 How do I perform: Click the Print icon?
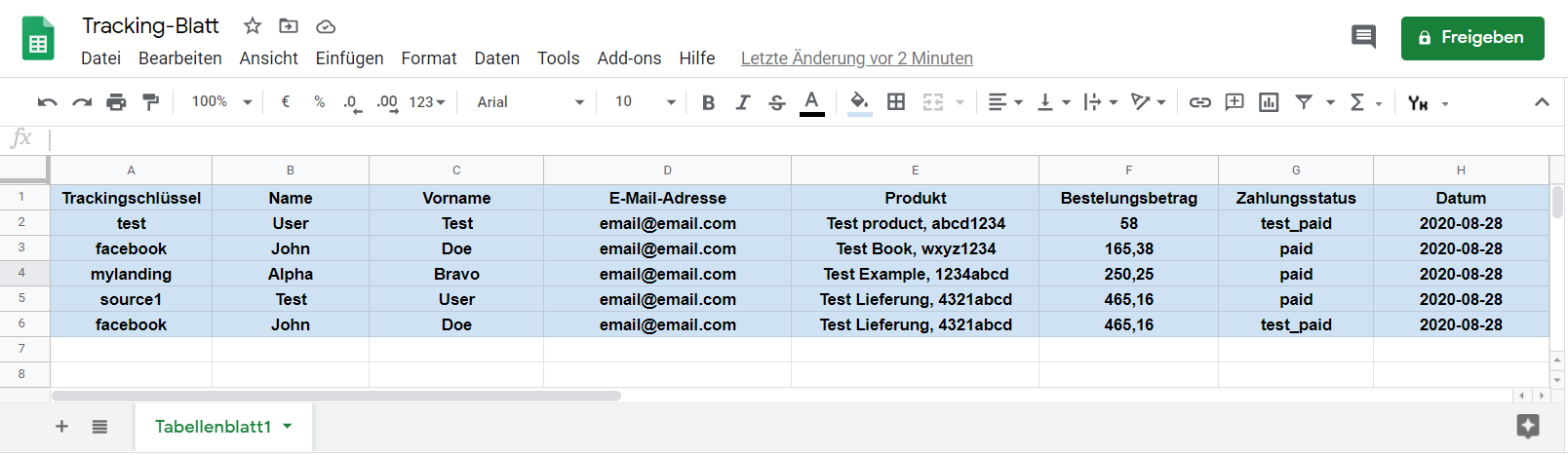coord(116,102)
